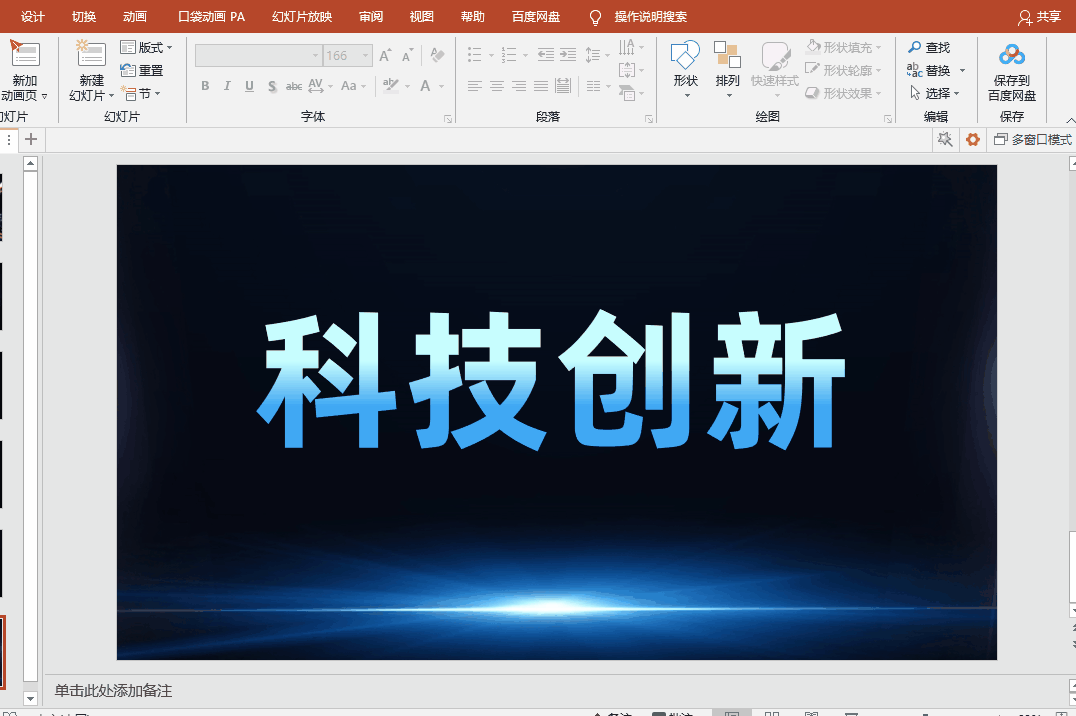Decrease the list indent level
This screenshot has height=716, width=1076.
(546, 55)
